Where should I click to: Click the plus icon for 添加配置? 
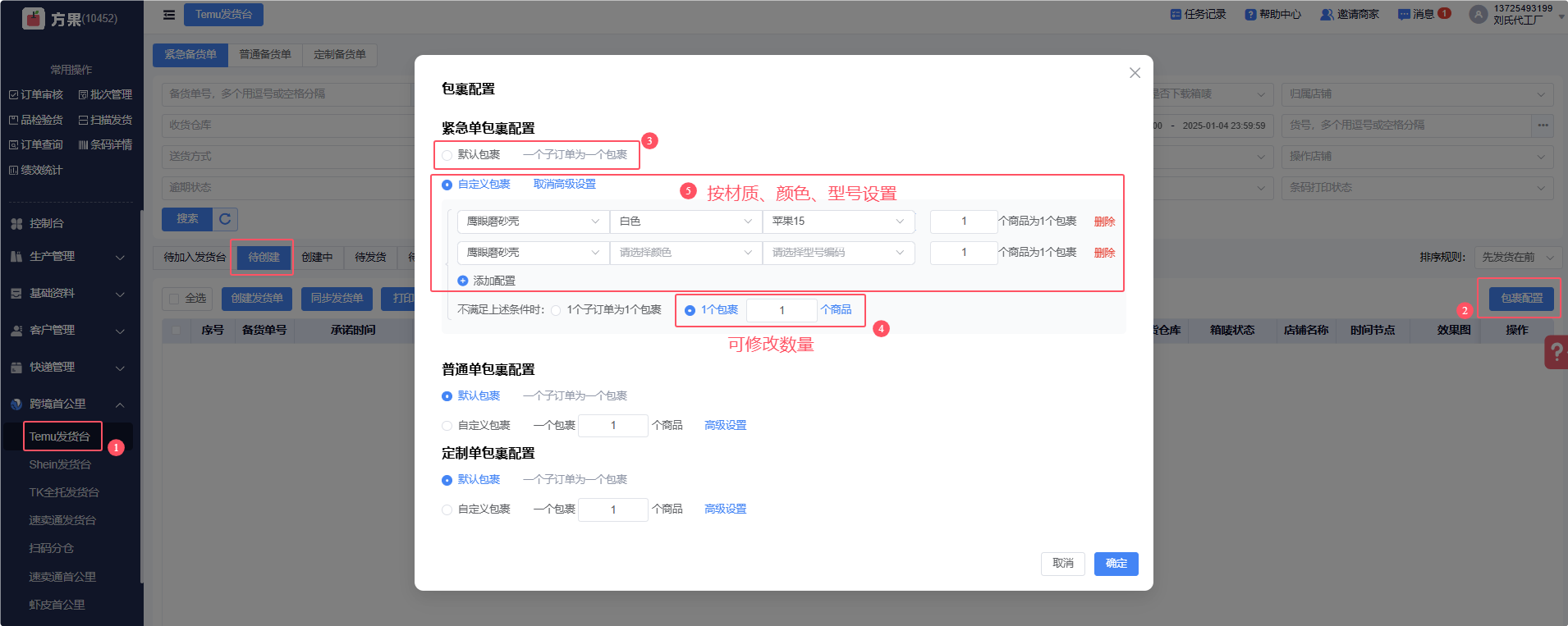coord(463,281)
